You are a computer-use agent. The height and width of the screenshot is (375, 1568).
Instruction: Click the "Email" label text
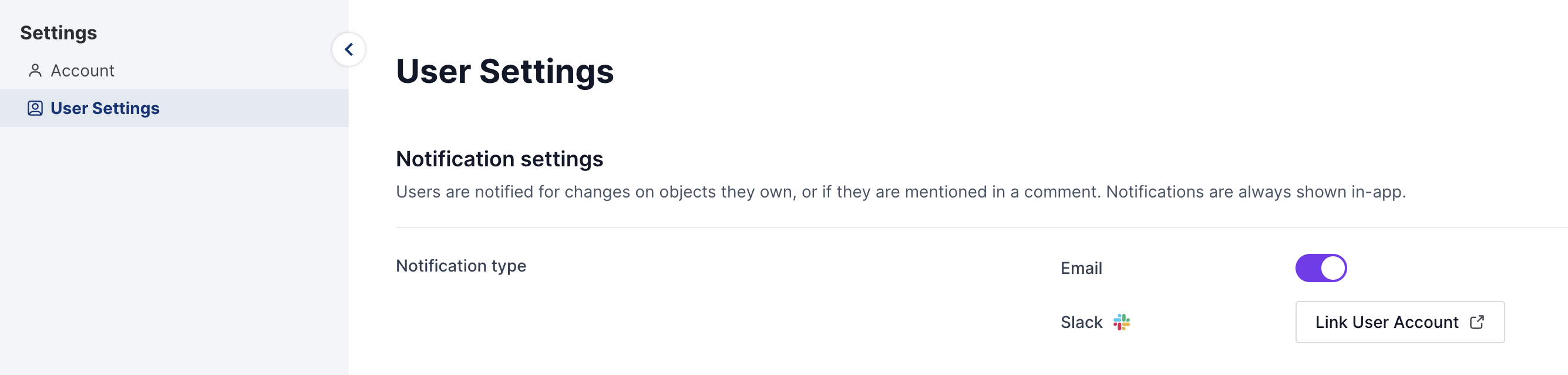(x=1081, y=268)
